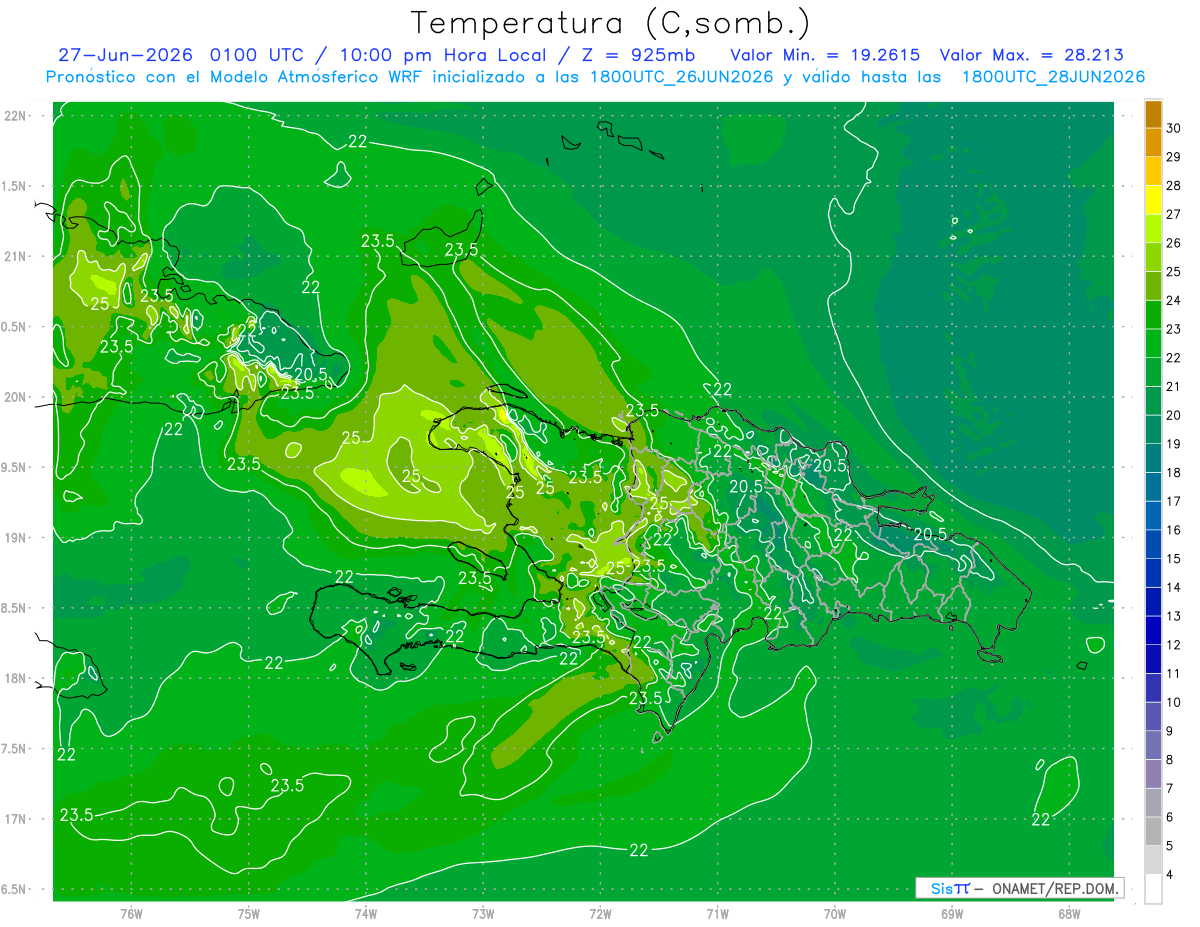Image resolution: width=1200 pixels, height=927 pixels.
Task: Click the 17N latitude axis label
Action: pyautogui.click(x=15, y=819)
